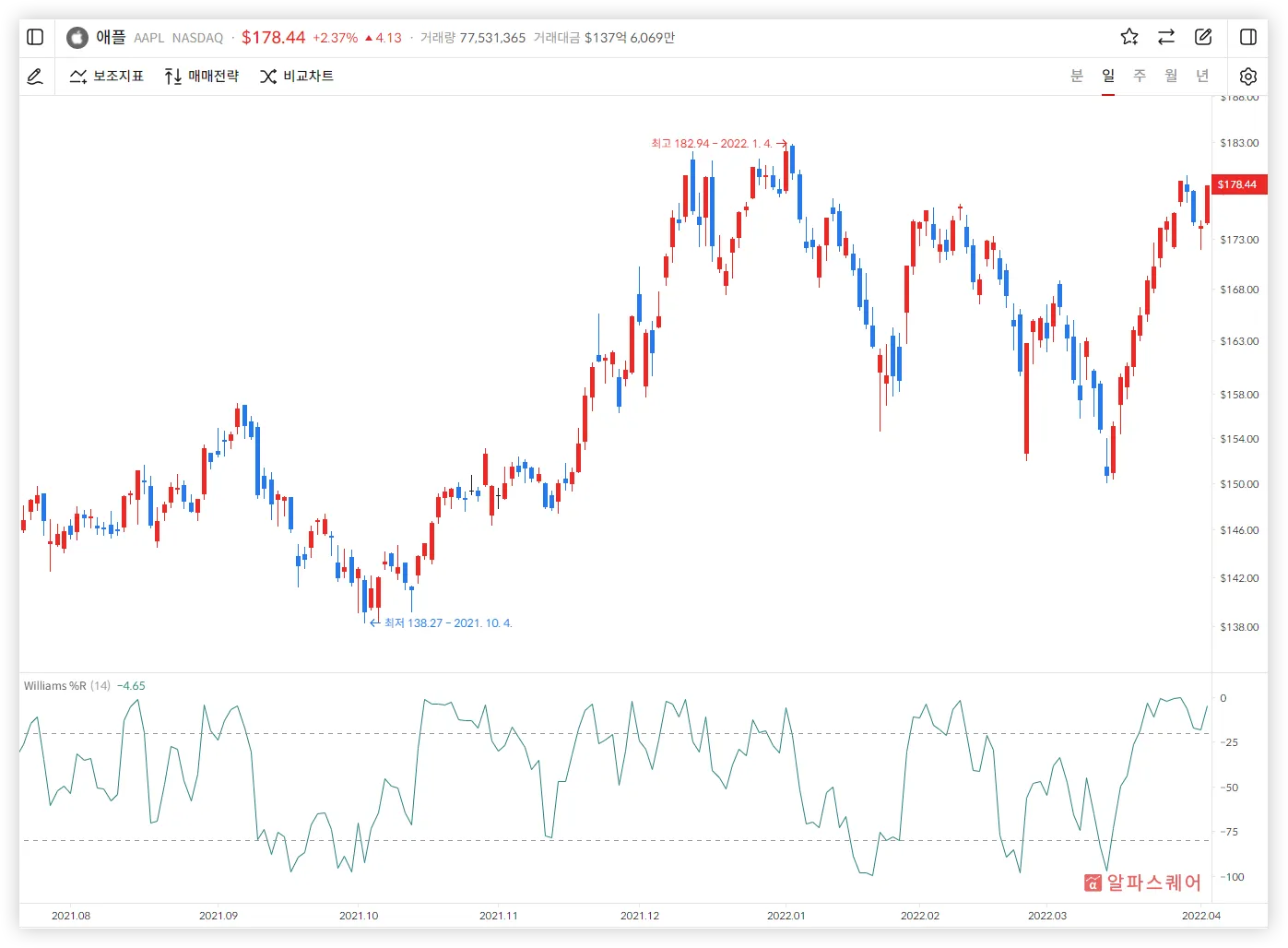The image size is (1288, 948).
Task: Select 일 daily interval tab
Action: point(1108,76)
